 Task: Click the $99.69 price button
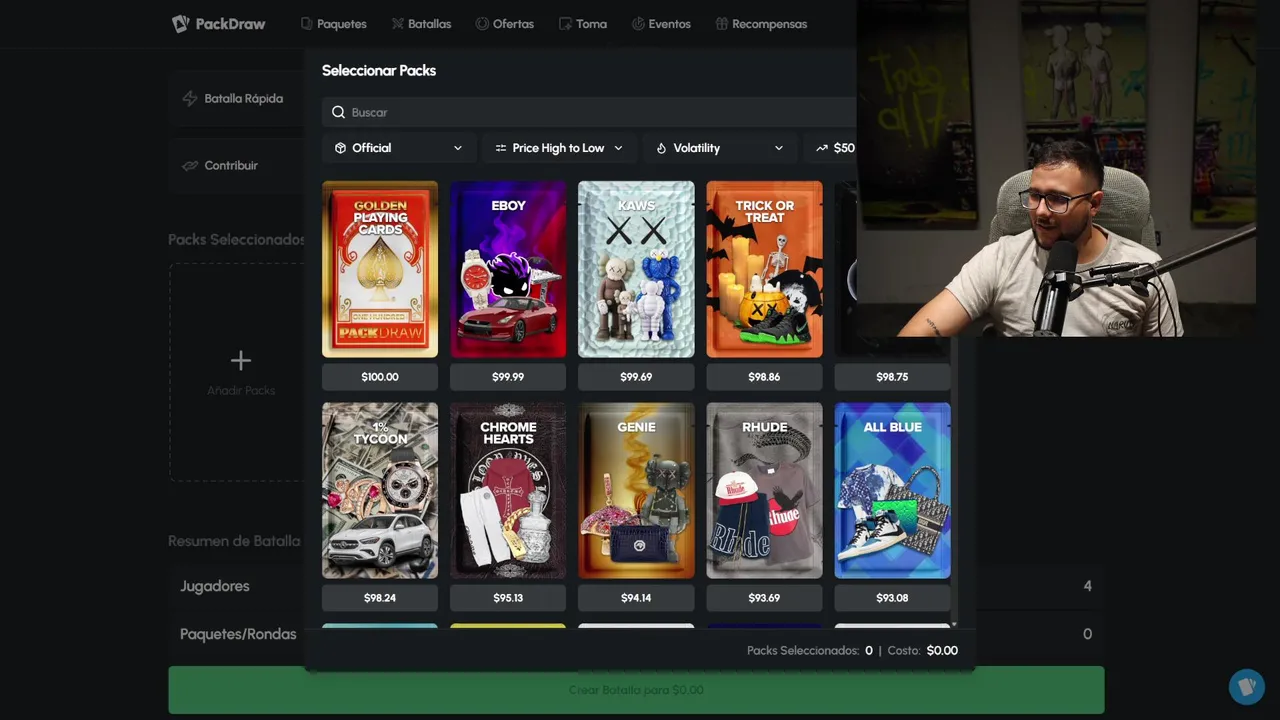636,377
